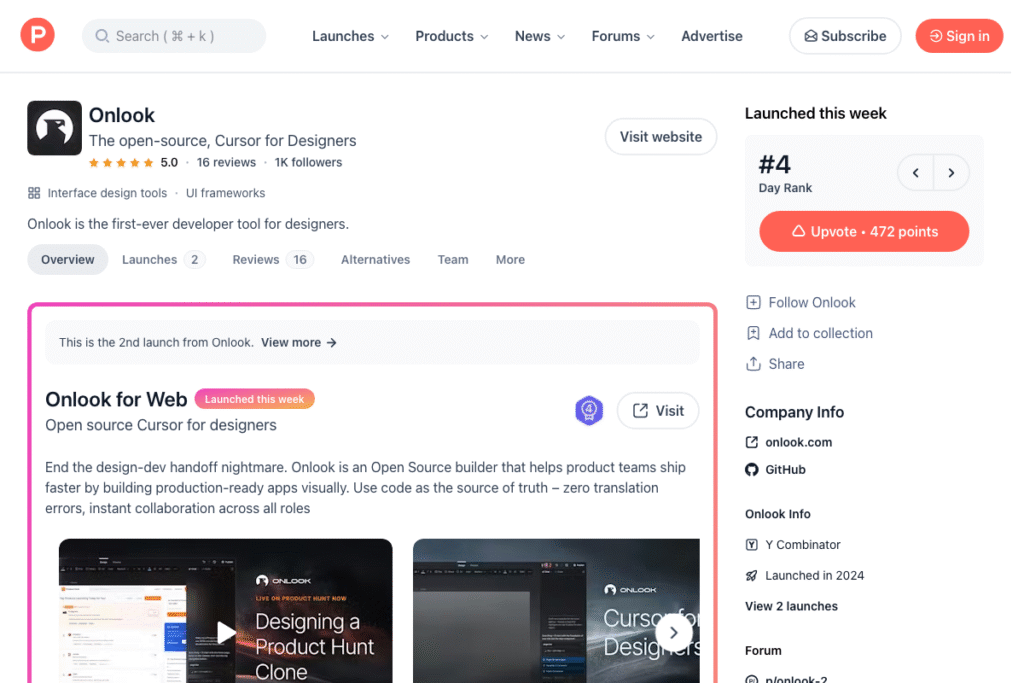Switch to the Reviews tab
Screen dimensions: 1024x683
click(256, 259)
